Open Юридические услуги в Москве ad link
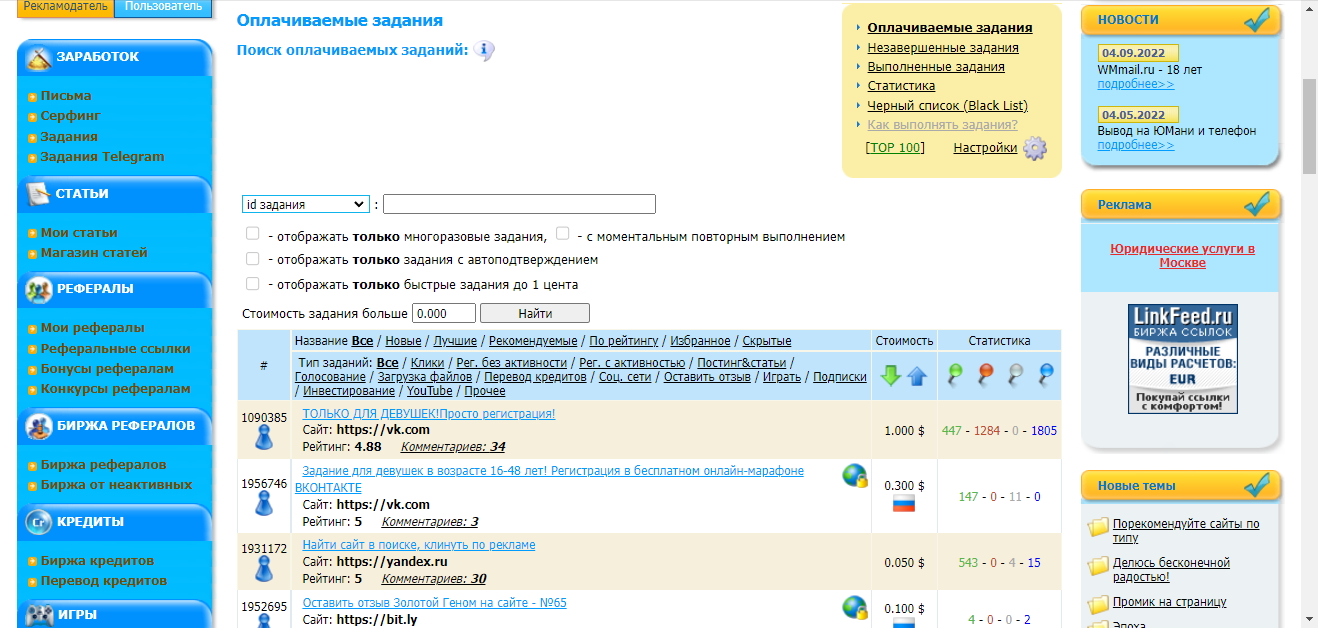 point(1182,256)
